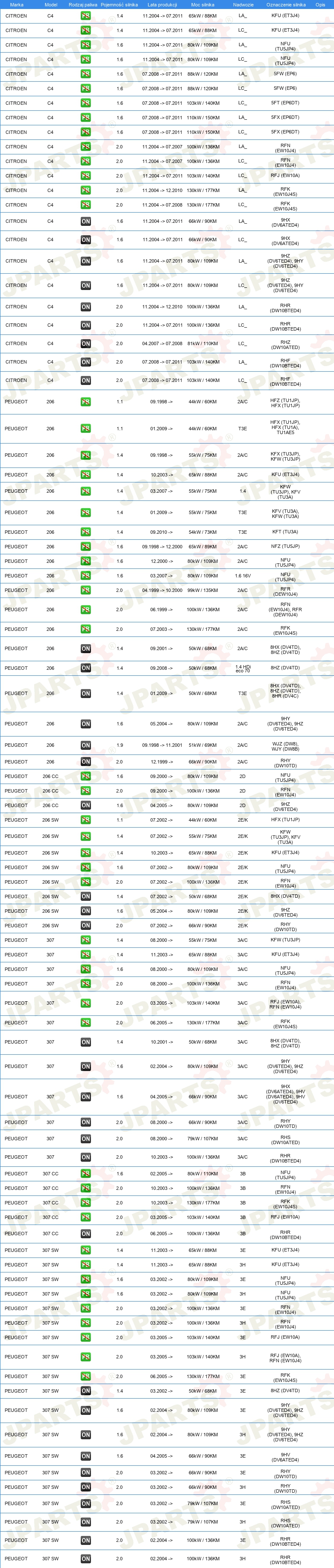Click the 81kW / 110KM power cell

(202, 344)
